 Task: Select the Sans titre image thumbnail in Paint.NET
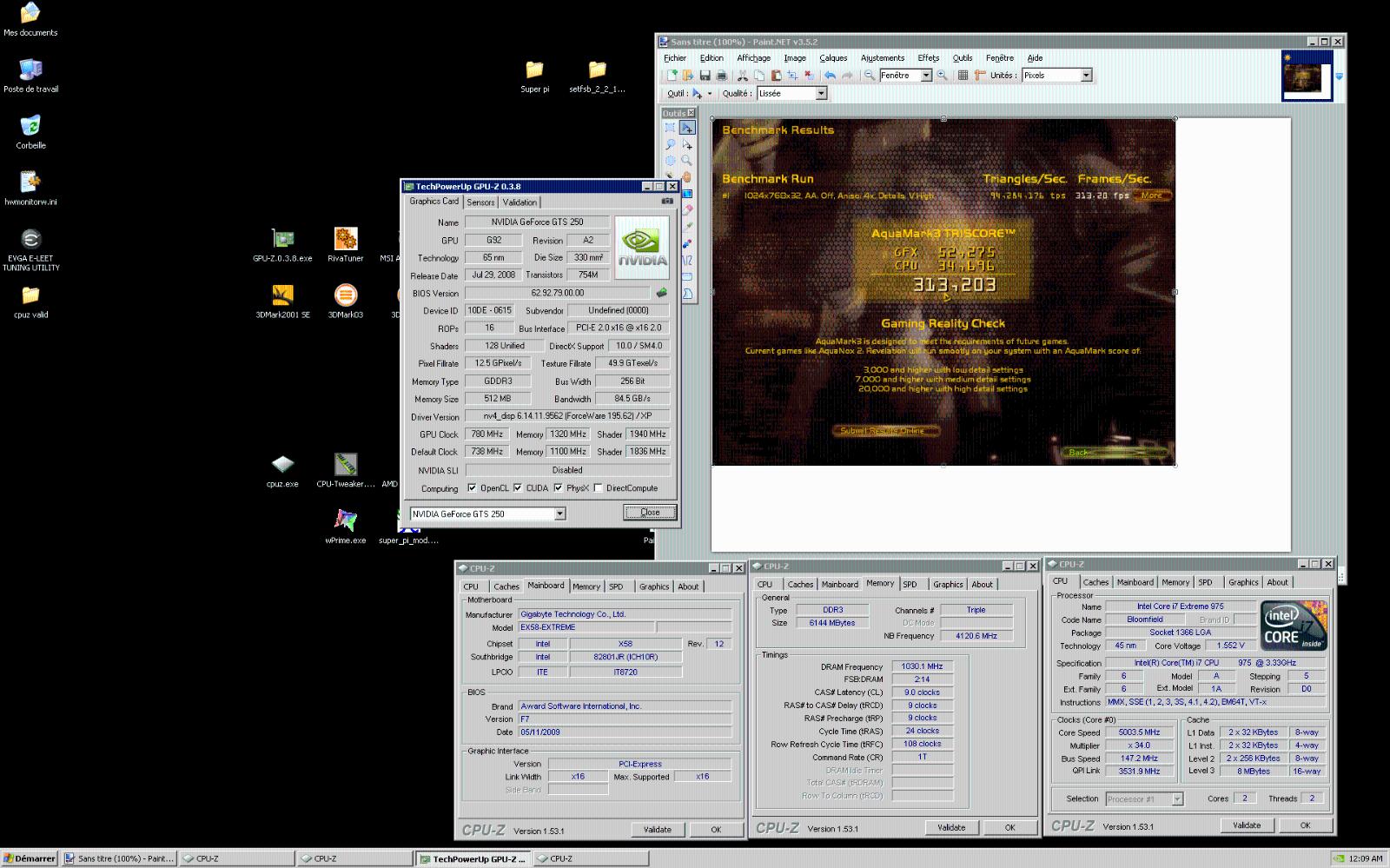click(x=1307, y=76)
